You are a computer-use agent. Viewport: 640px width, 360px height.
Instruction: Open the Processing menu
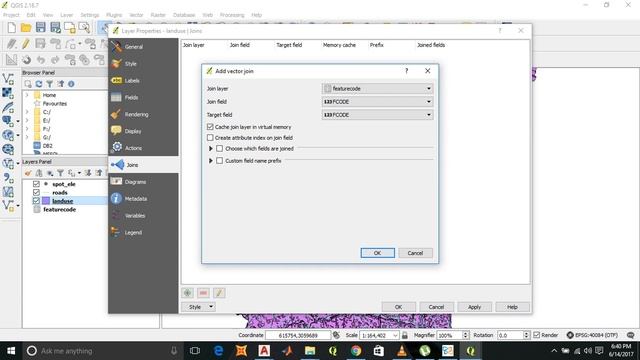(x=232, y=15)
